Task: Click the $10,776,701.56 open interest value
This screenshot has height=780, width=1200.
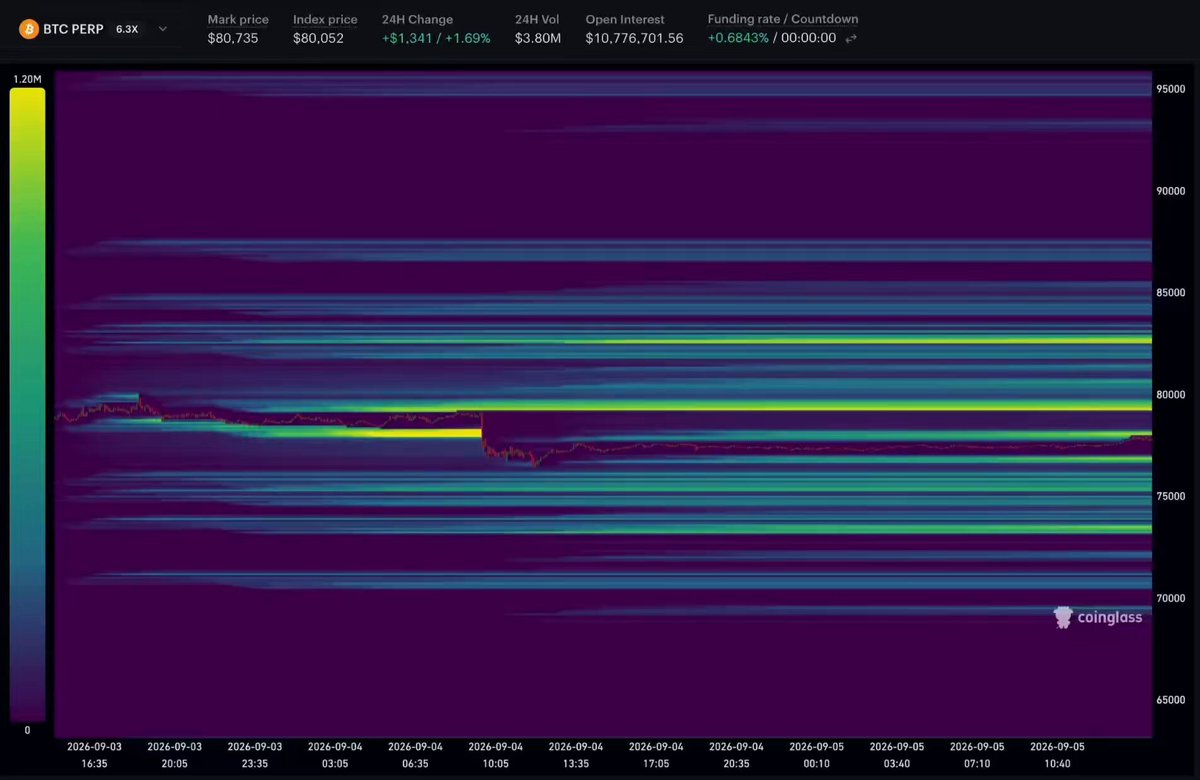Action: click(x=635, y=39)
